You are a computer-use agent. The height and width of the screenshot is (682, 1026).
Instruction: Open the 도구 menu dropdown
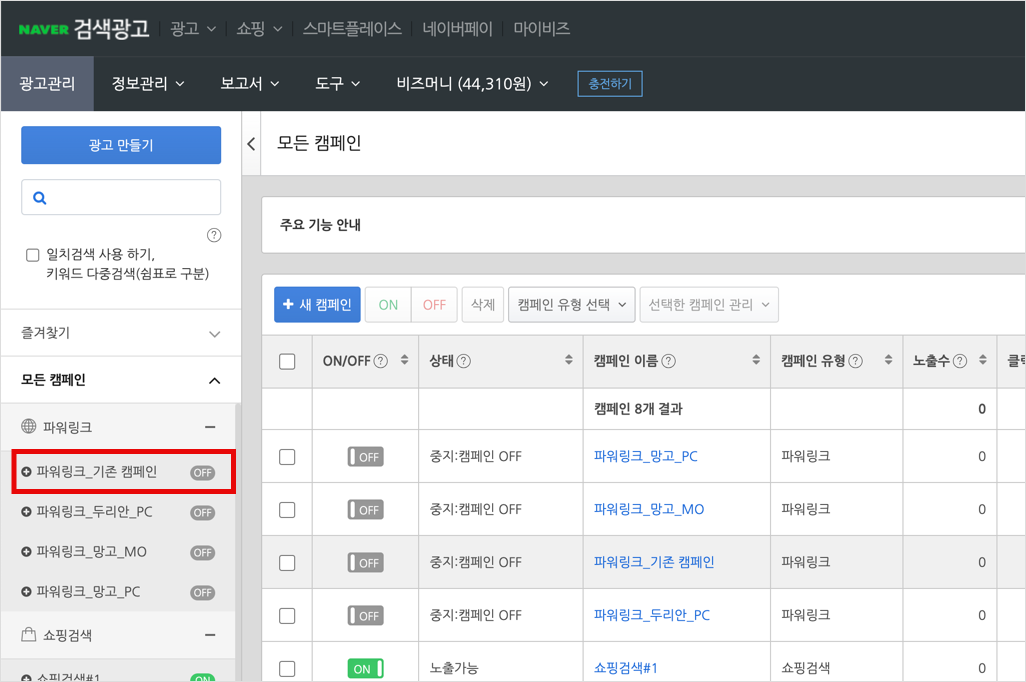coord(338,84)
